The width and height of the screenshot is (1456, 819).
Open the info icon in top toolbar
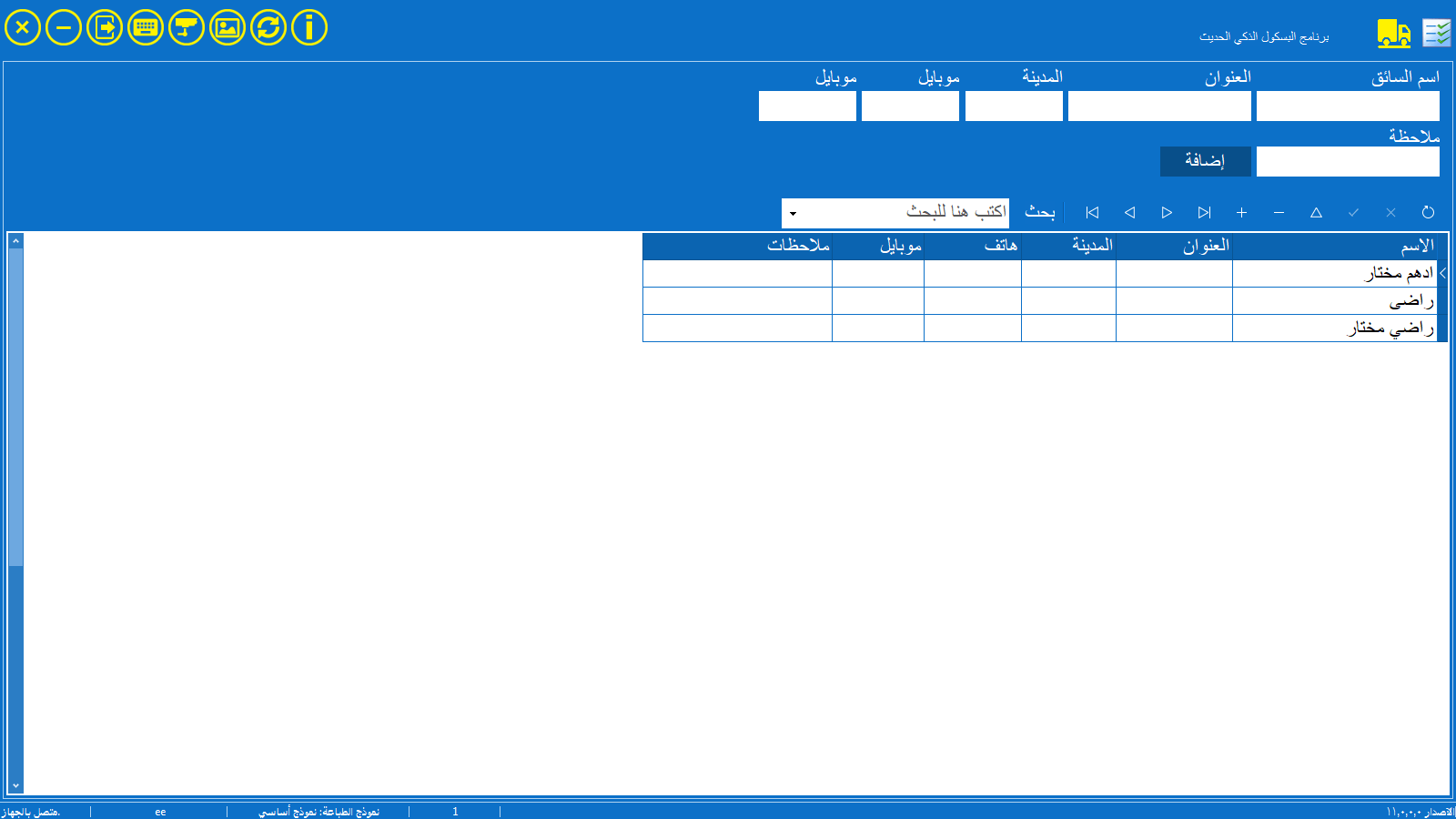click(309, 27)
